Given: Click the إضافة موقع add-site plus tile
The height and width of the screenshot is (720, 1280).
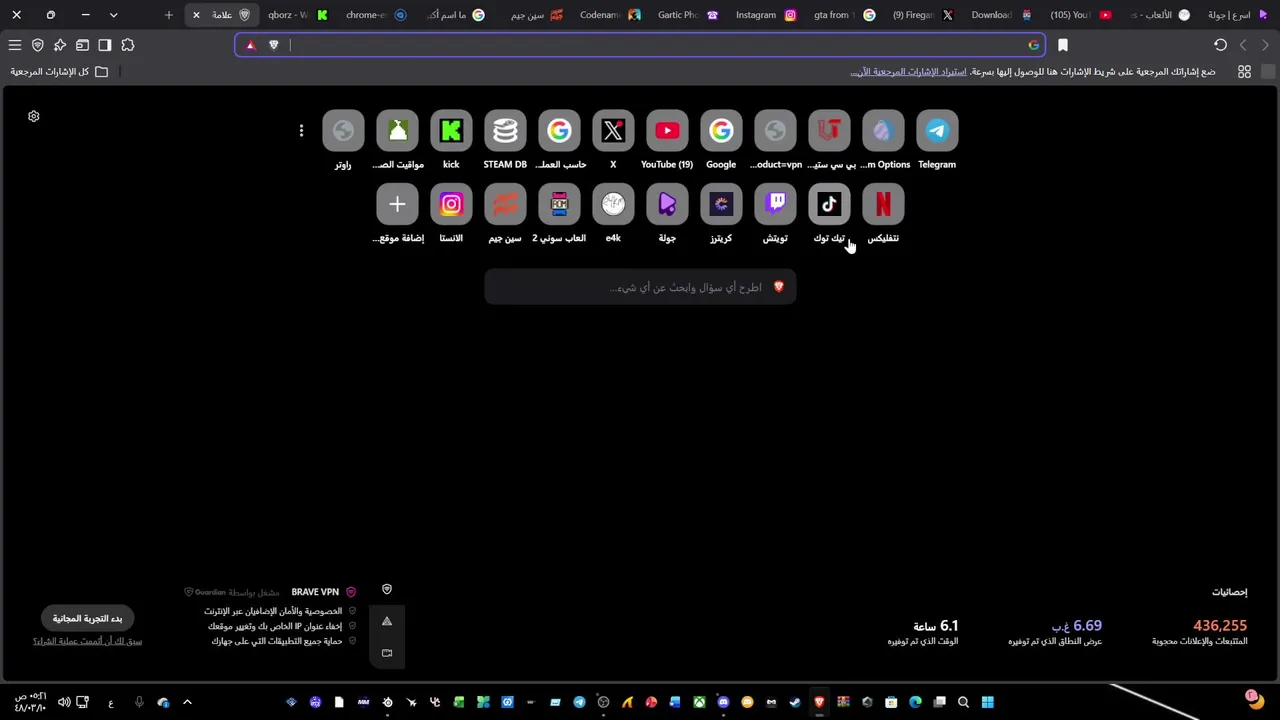Looking at the screenshot, I should click(x=397, y=204).
